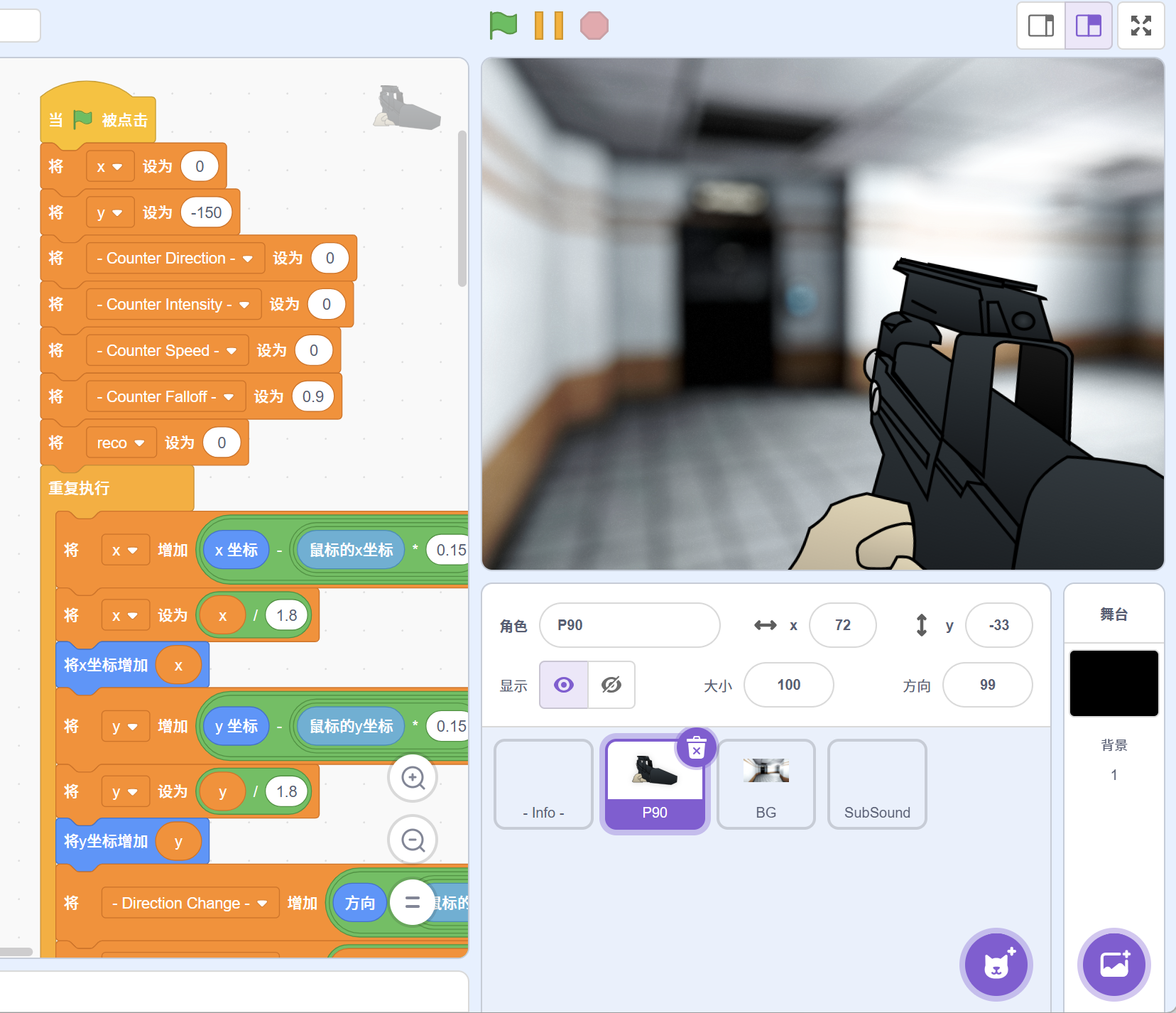Hide the sprite using crossed-eye icon

[611, 685]
